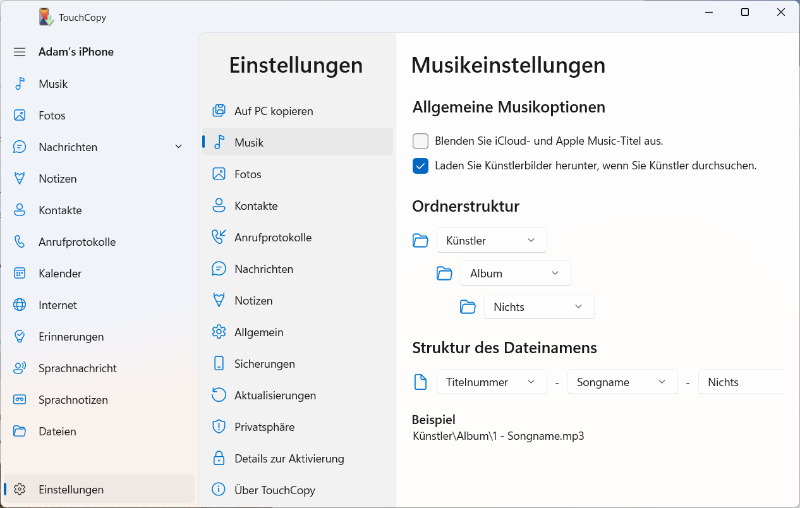Click the file icon beside Titelnummer dropdown
Screen dimensions: 800x508
click(x=420, y=382)
